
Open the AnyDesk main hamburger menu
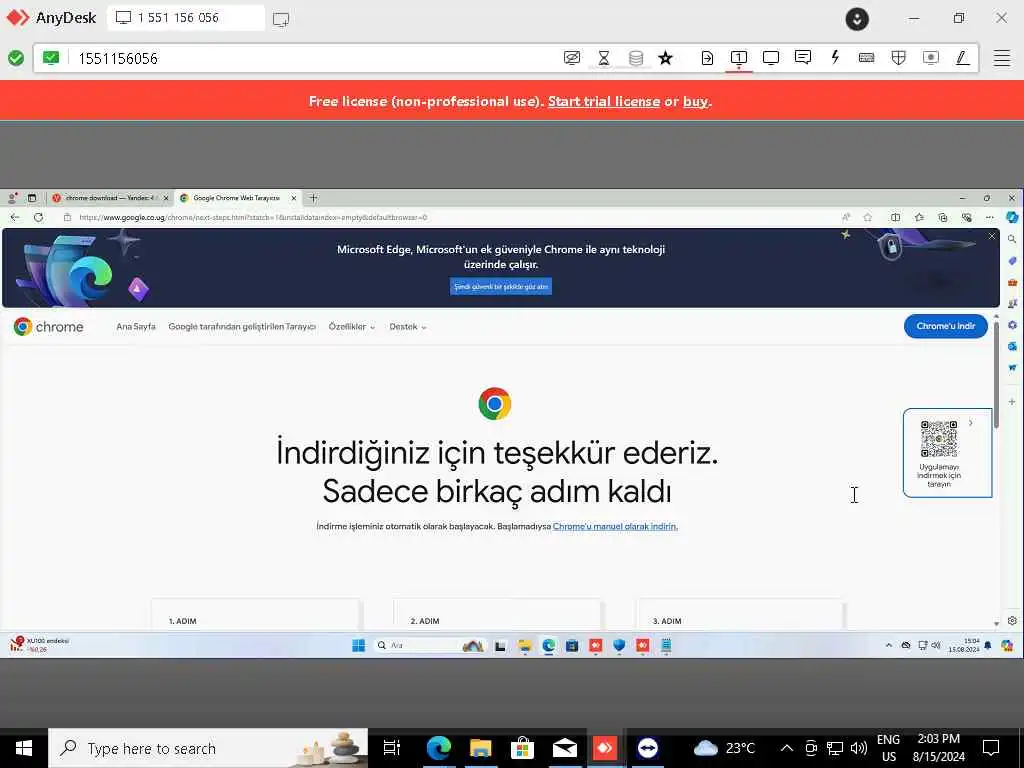[x=1002, y=58]
